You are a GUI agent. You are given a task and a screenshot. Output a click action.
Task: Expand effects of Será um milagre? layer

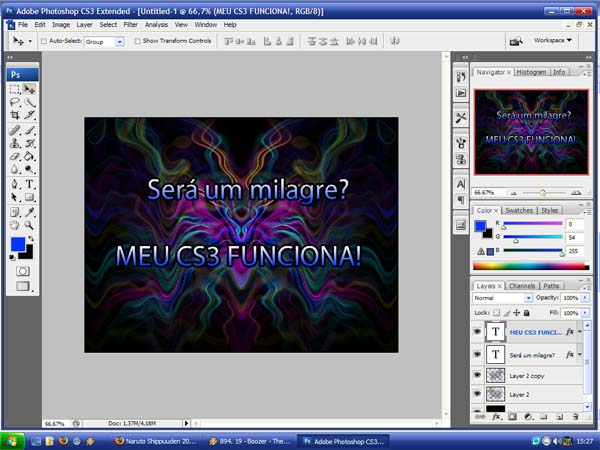(x=580, y=355)
